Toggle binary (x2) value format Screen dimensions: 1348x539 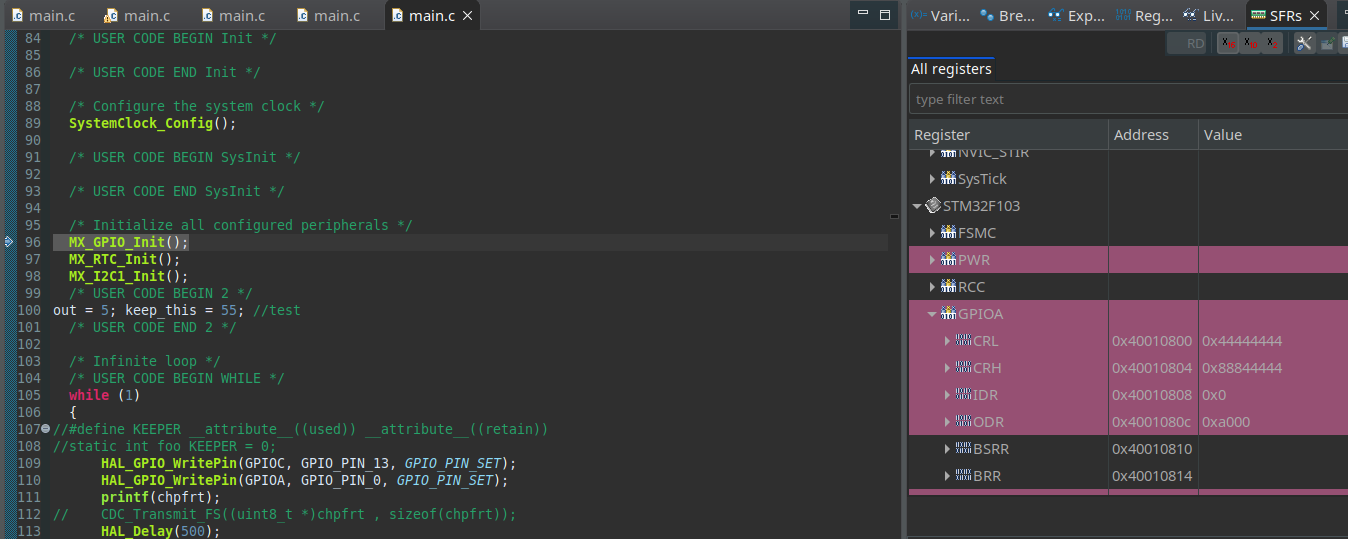coord(1271,43)
